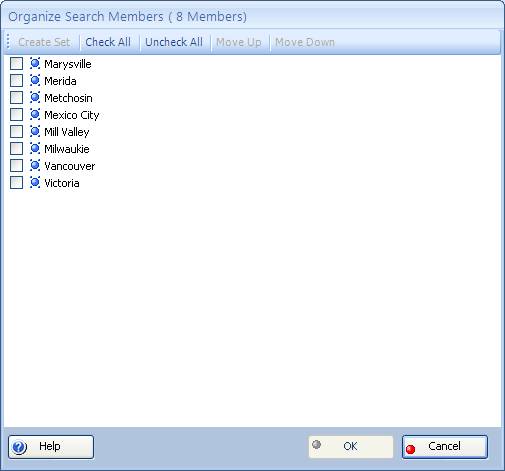Screen dimensions: 505x471
Task: Click the member icon beside Victoria
Action: pyautogui.click(x=35, y=182)
